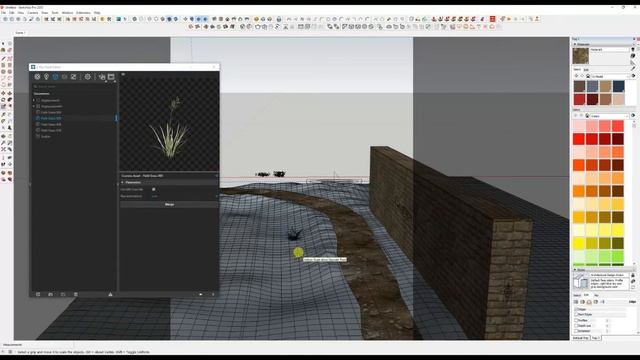Toggle the Edges checkbox in Styles
640x360 pixels.
(x=576, y=309)
